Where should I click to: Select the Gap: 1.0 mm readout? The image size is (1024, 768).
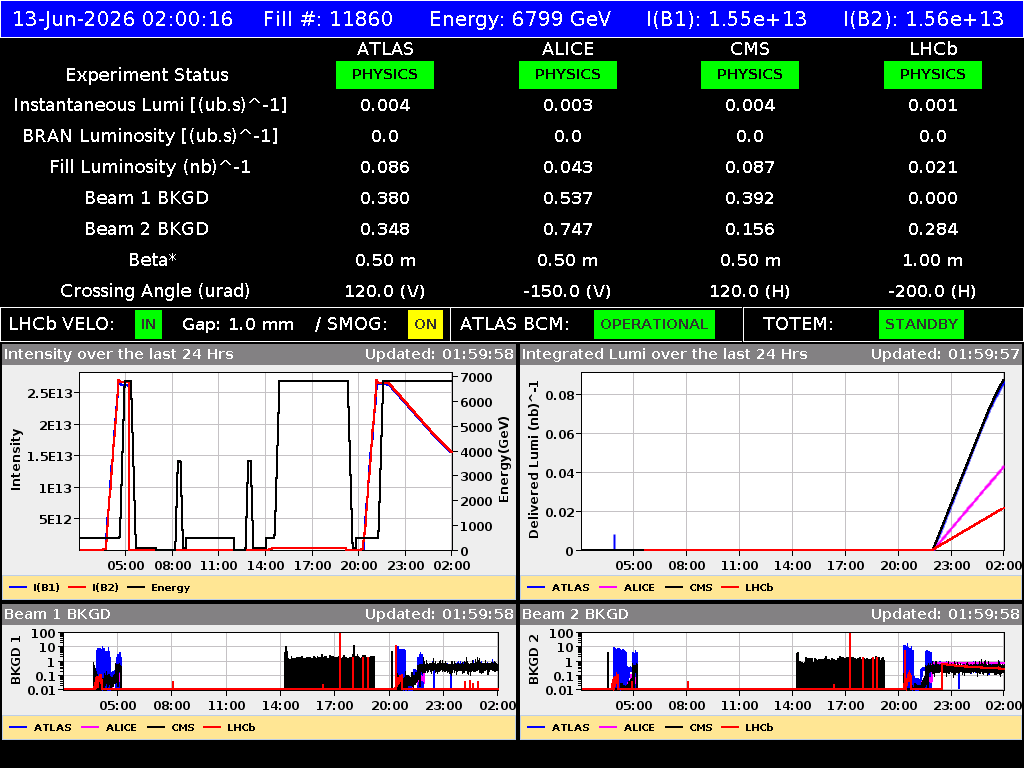pyautogui.click(x=238, y=325)
